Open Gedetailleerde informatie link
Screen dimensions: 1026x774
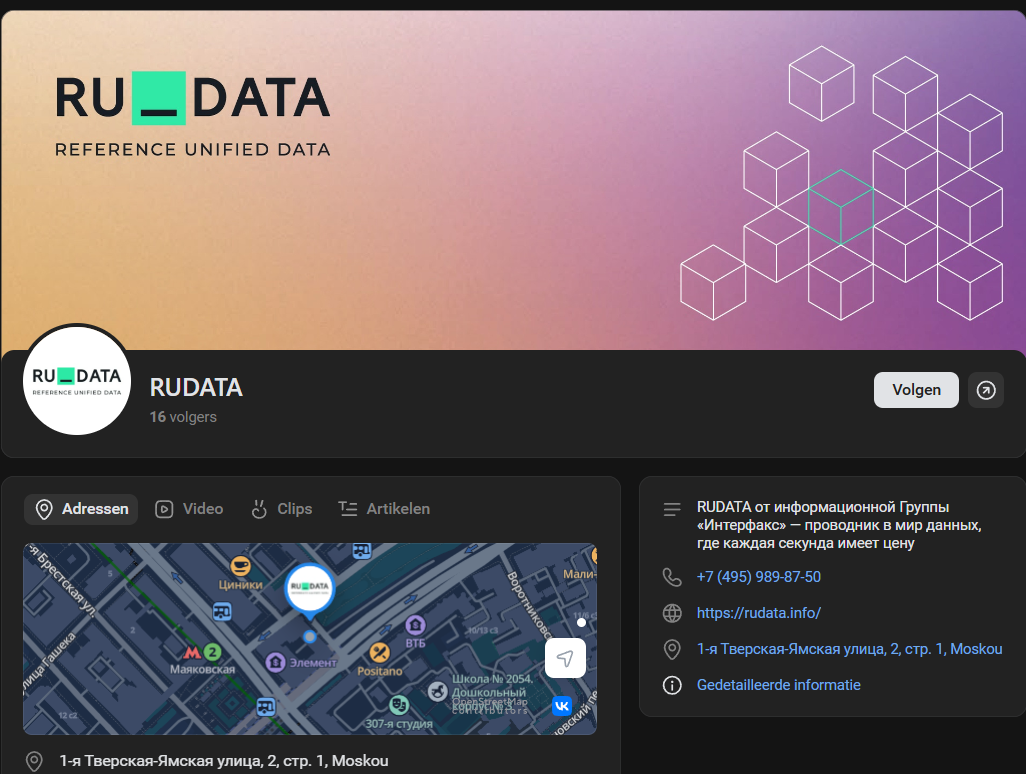pos(779,685)
